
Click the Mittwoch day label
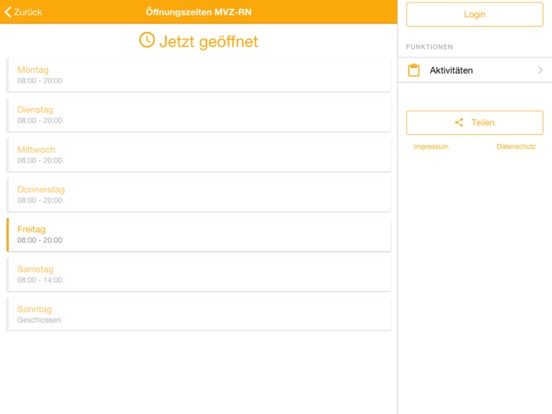(x=36, y=149)
